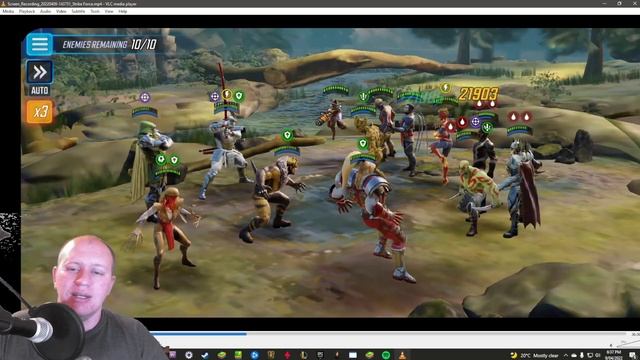Open the taskbar clock and date
The width and height of the screenshot is (640, 360).
pyautogui.click(x=613, y=355)
